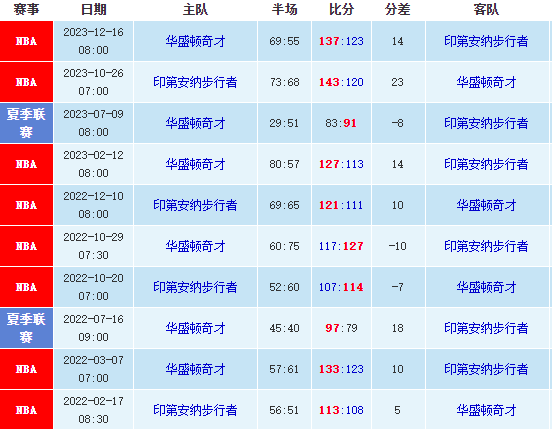
Task: Select 华盛顿奇才 in the 2023-07-09 summer league row
Action: tap(195, 123)
